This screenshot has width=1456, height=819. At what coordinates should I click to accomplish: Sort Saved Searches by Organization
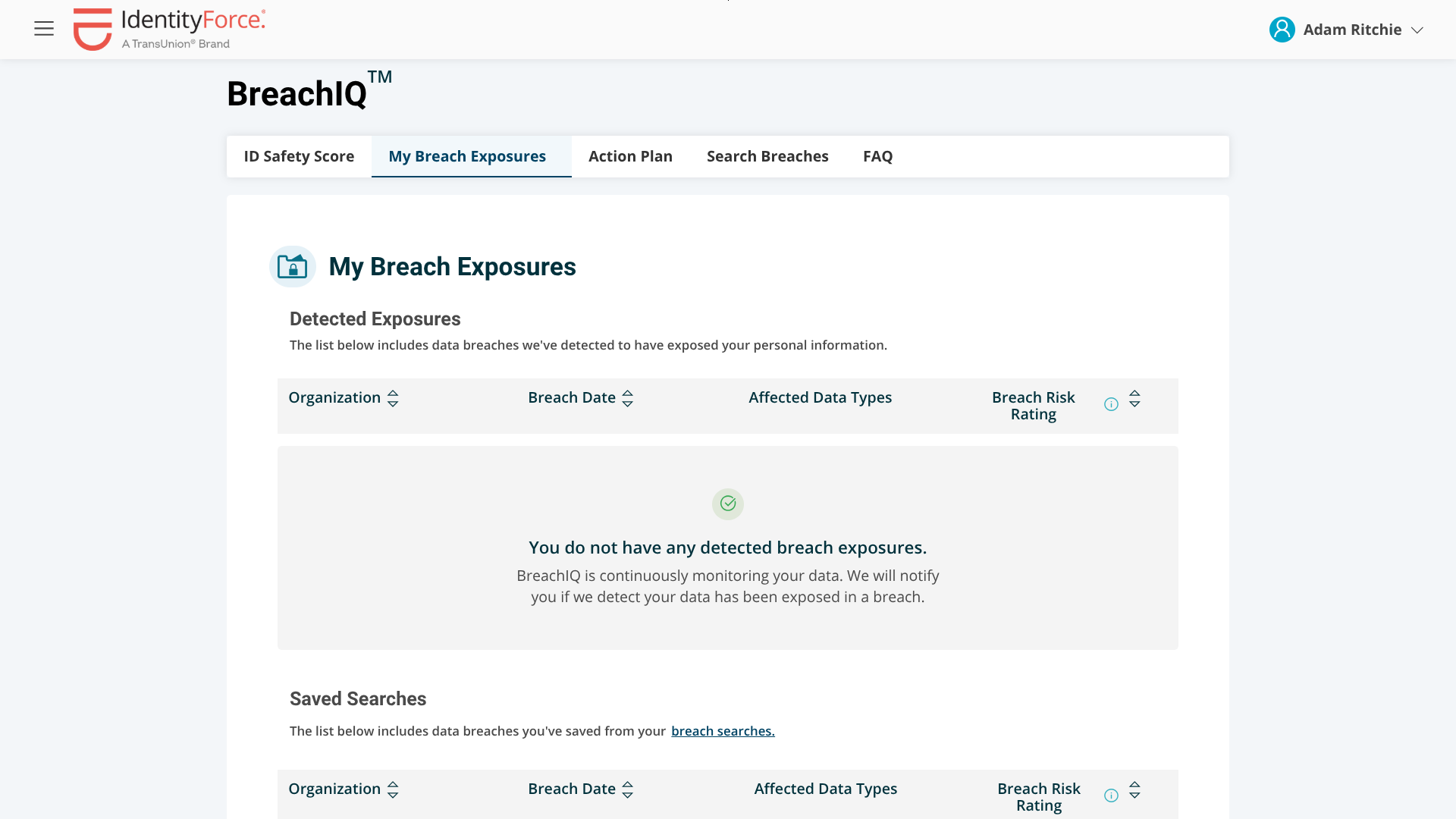tap(393, 789)
